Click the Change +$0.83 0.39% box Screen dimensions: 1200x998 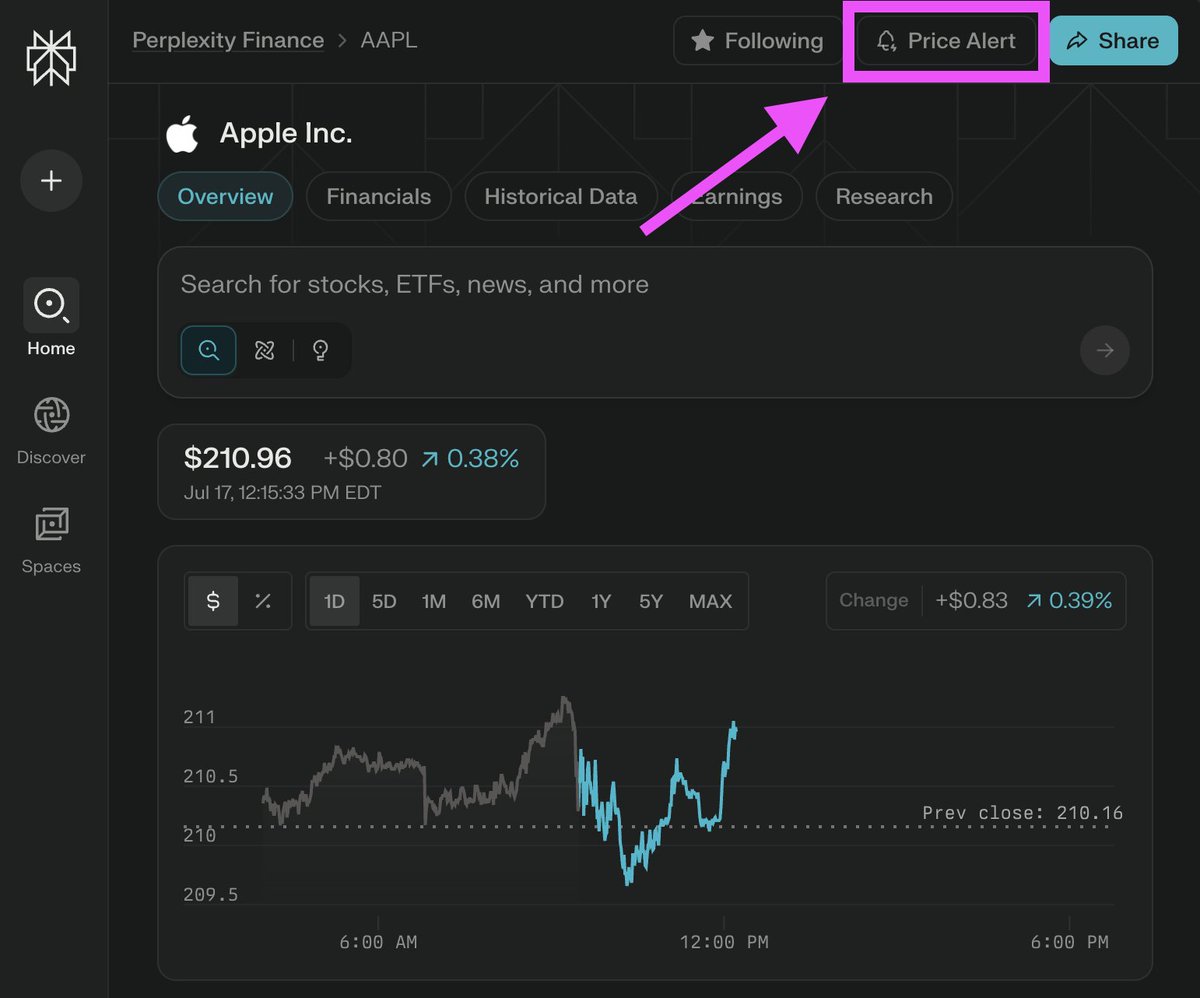click(976, 601)
